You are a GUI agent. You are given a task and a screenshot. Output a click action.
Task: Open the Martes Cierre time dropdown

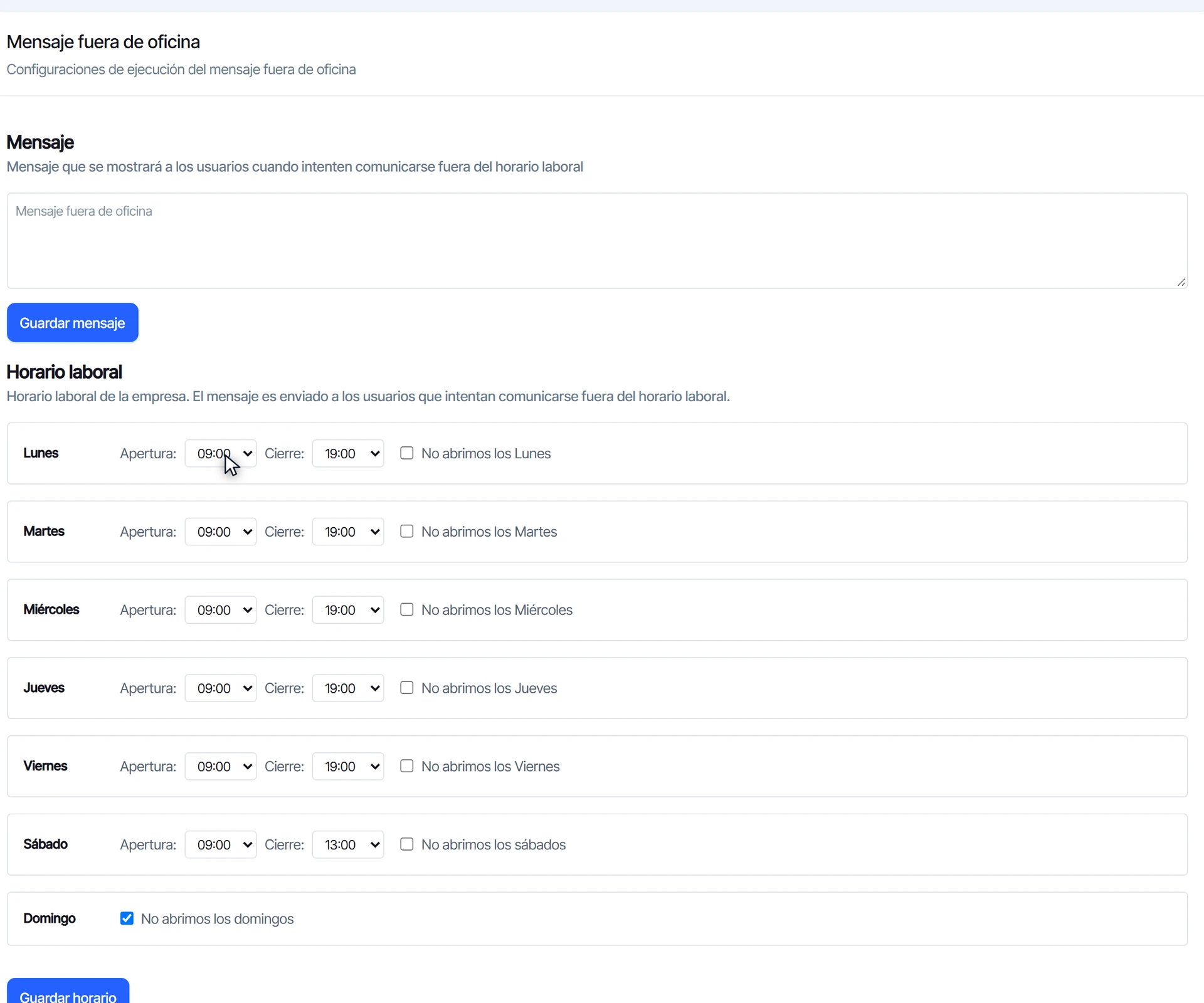tap(348, 532)
